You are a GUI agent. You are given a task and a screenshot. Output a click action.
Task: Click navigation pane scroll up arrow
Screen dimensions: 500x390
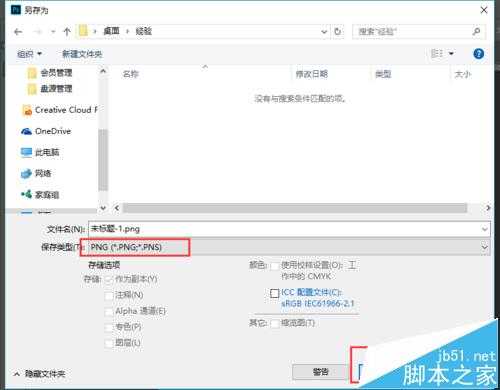coord(103,71)
